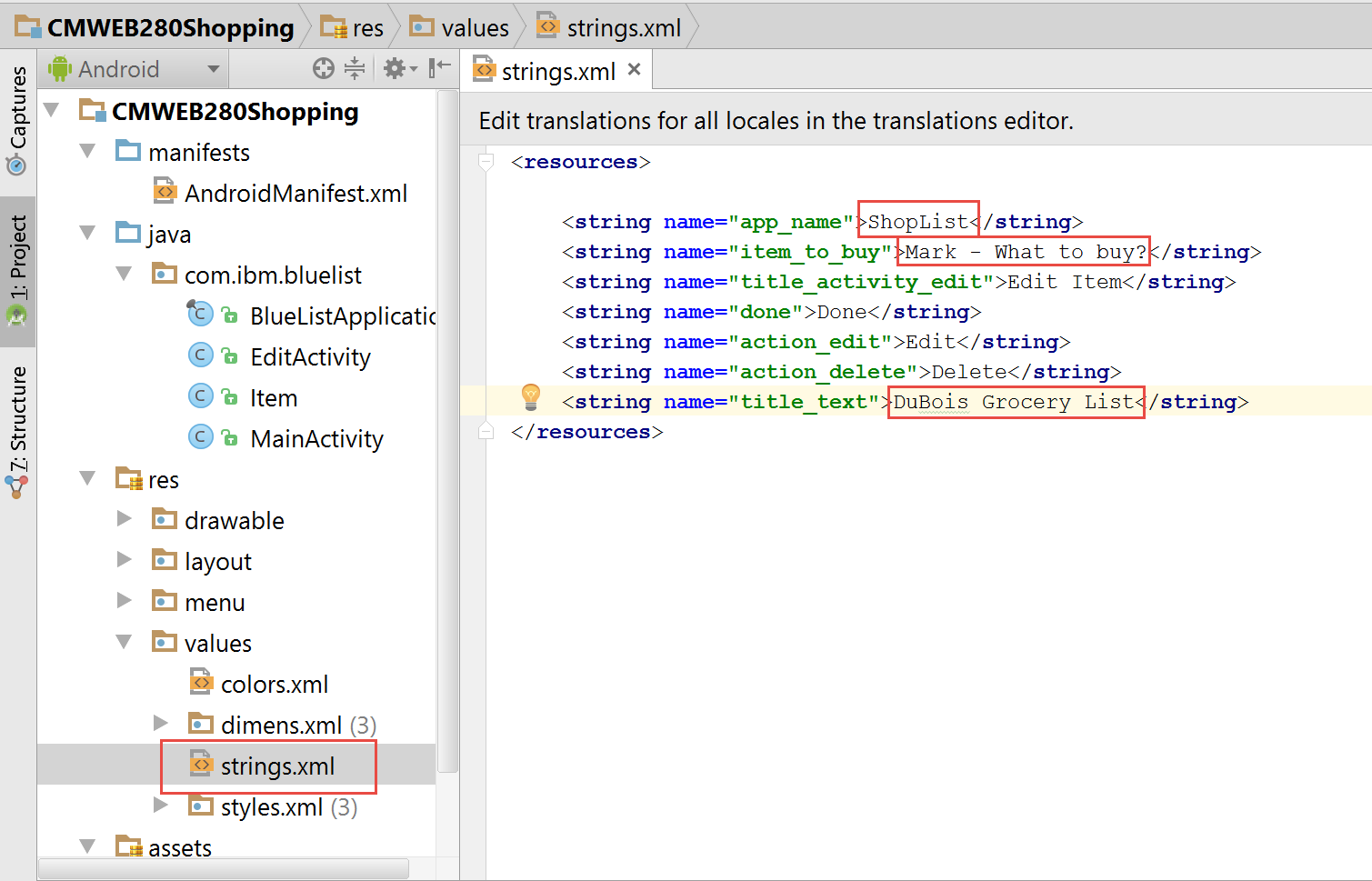The height and width of the screenshot is (881, 1372).
Task: Click the MainActivity class icon
Action: (201, 436)
